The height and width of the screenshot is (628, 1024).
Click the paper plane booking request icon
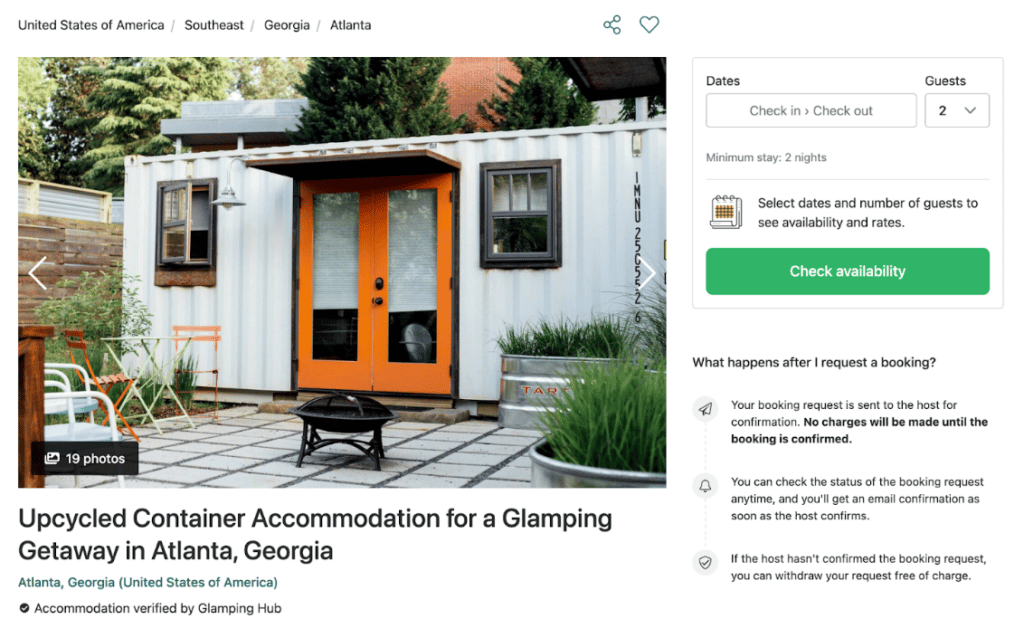(x=705, y=409)
